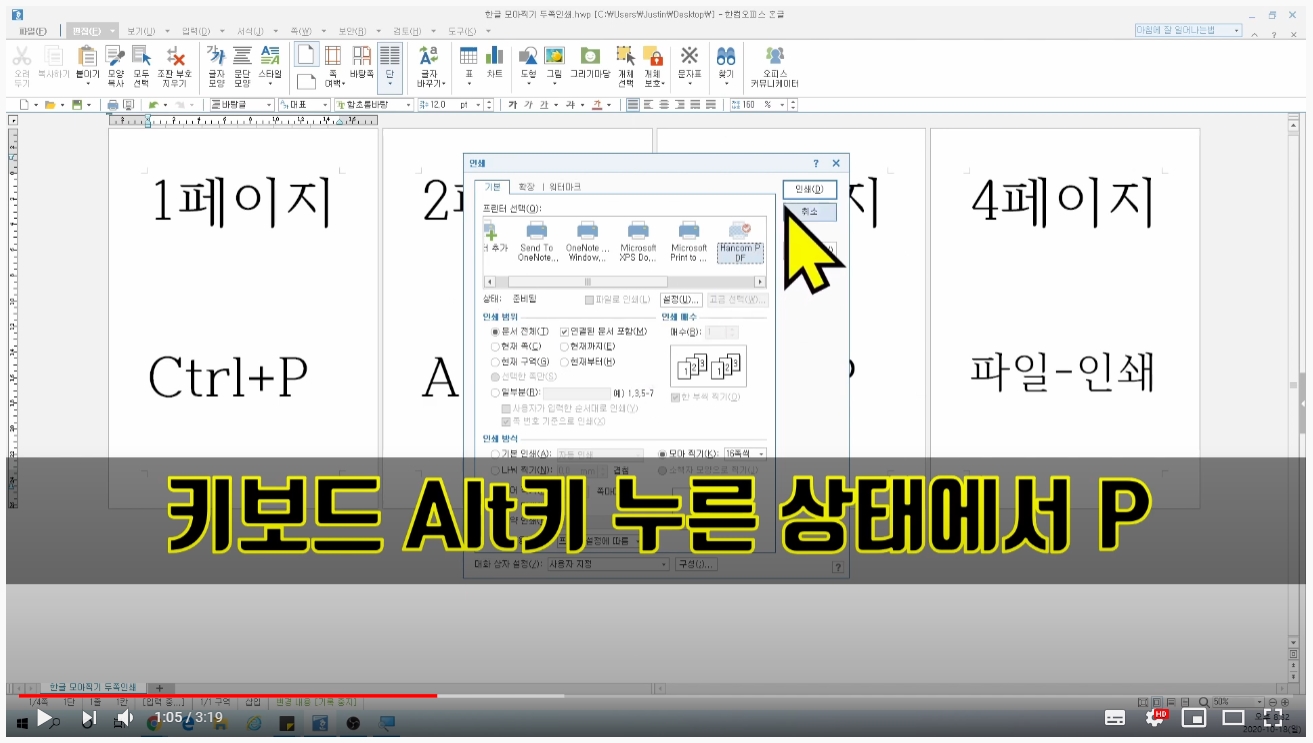The width and height of the screenshot is (1313, 743).
Task: Select the N-up (모아 찍기) radio button
Action: click(663, 453)
